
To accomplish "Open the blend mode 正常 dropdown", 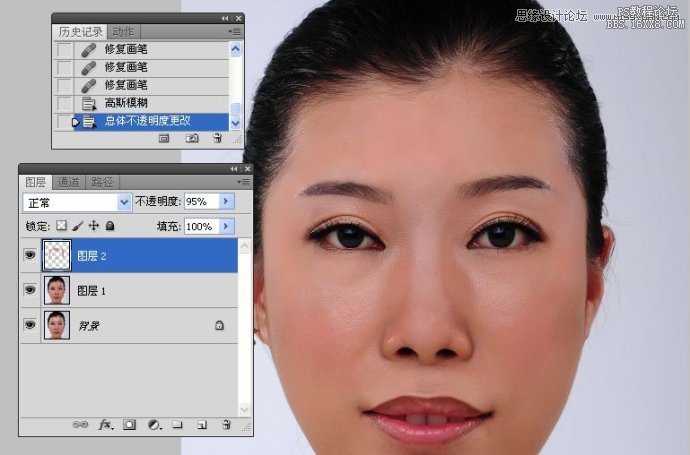I will point(125,202).
